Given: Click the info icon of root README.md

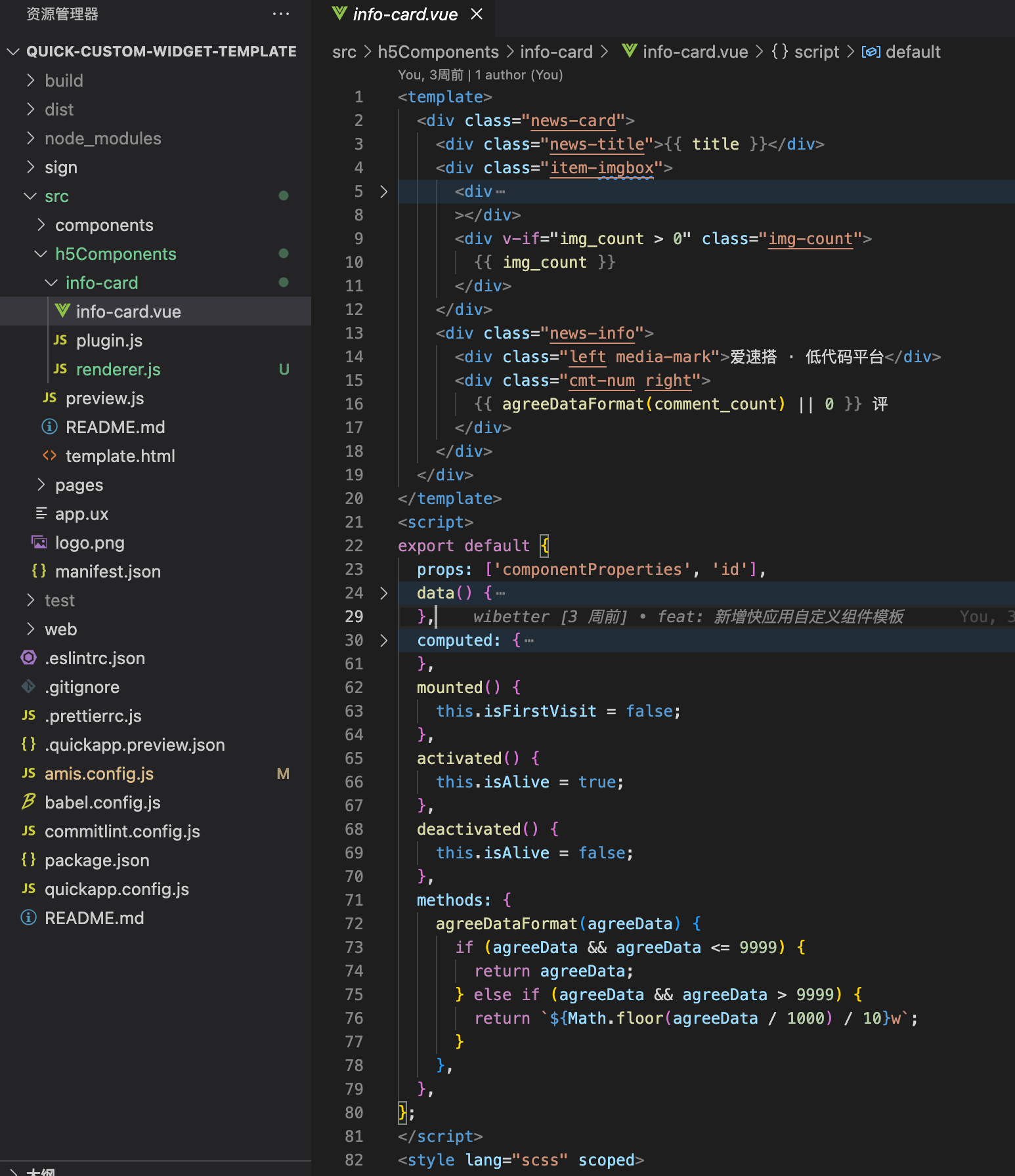Looking at the screenshot, I should (x=29, y=917).
